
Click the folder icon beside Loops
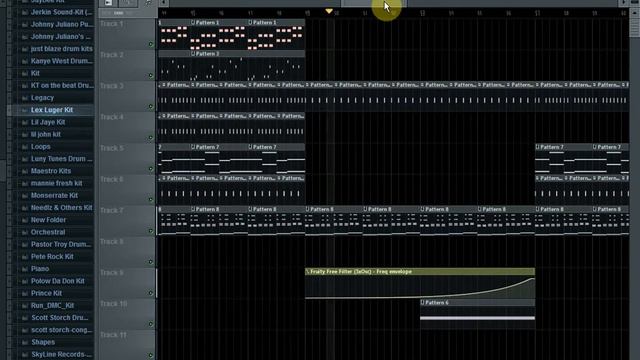coord(24,147)
